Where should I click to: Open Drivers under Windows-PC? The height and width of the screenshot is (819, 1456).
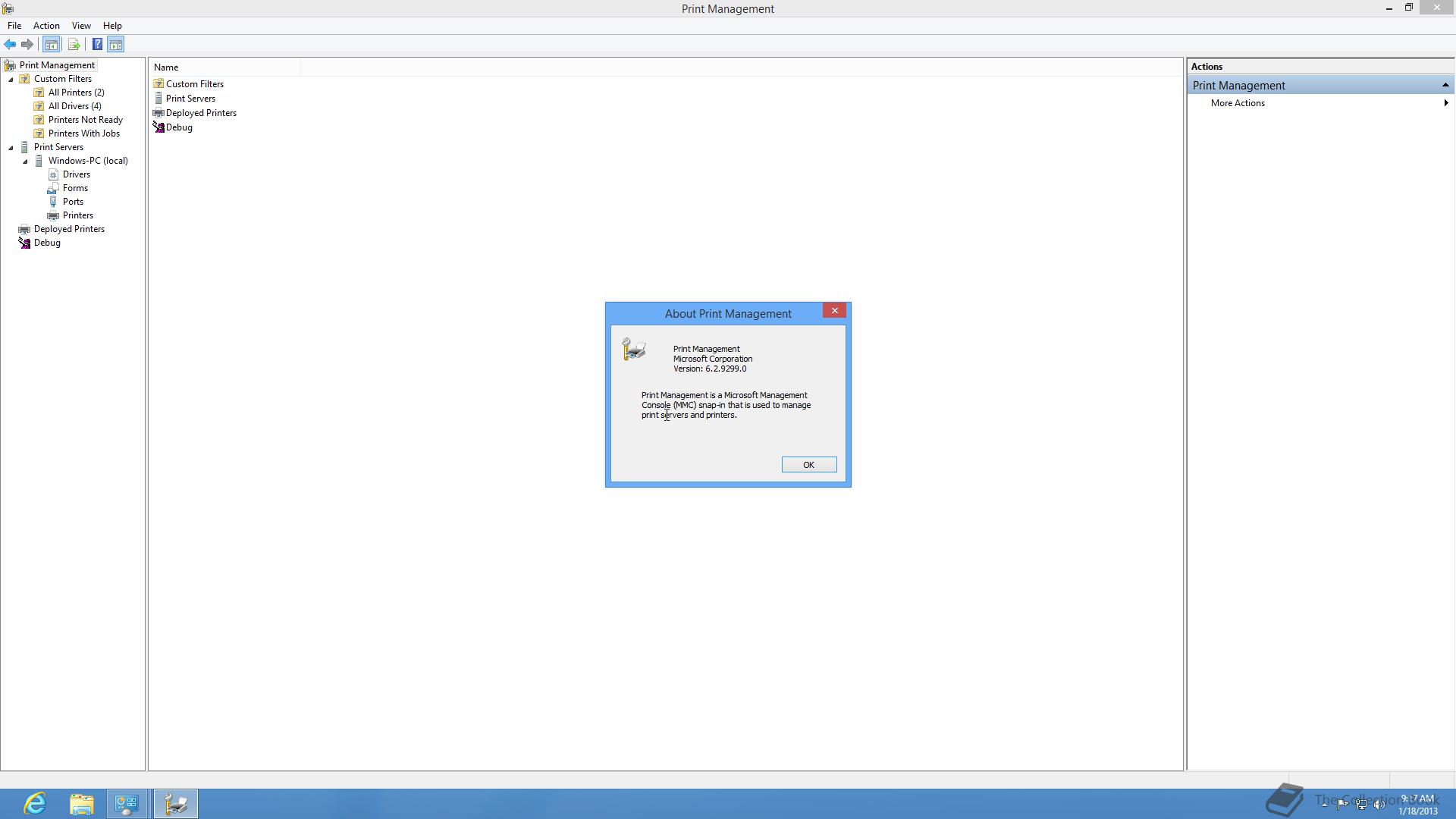(77, 174)
